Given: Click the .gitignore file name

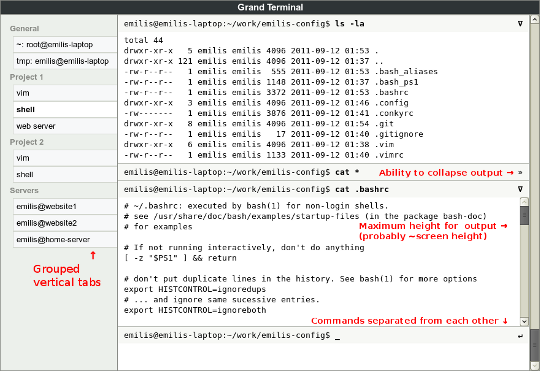Looking at the screenshot, I should (x=399, y=134).
